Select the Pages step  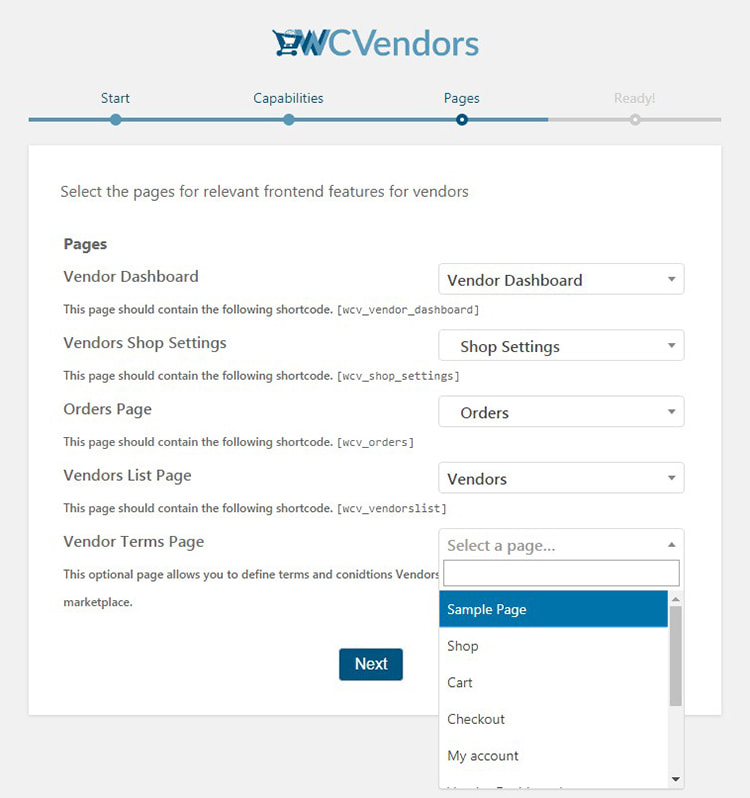coord(461,98)
